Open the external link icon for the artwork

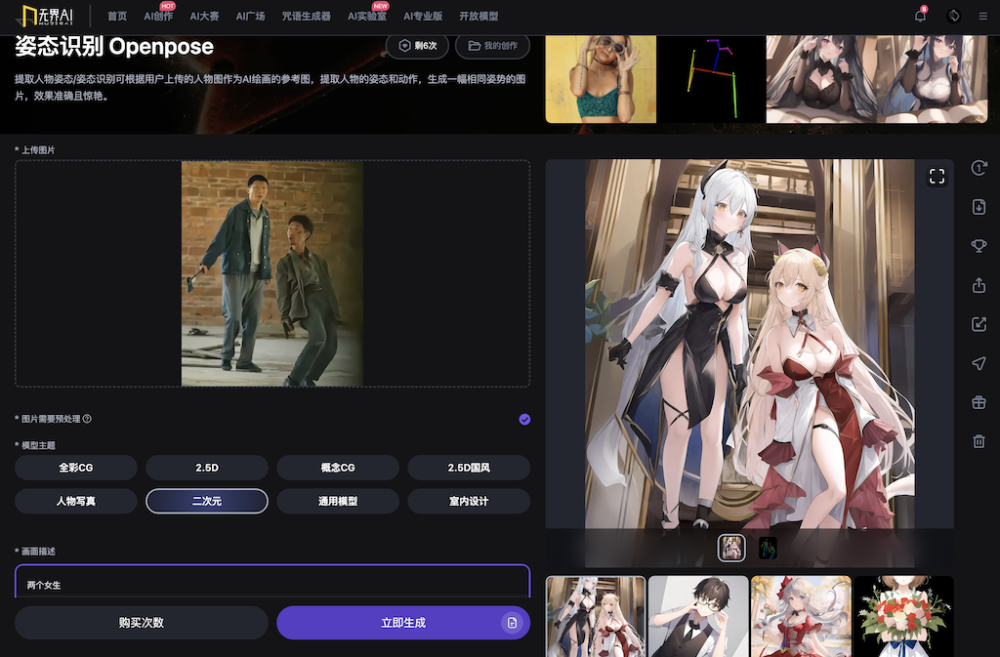(978, 323)
